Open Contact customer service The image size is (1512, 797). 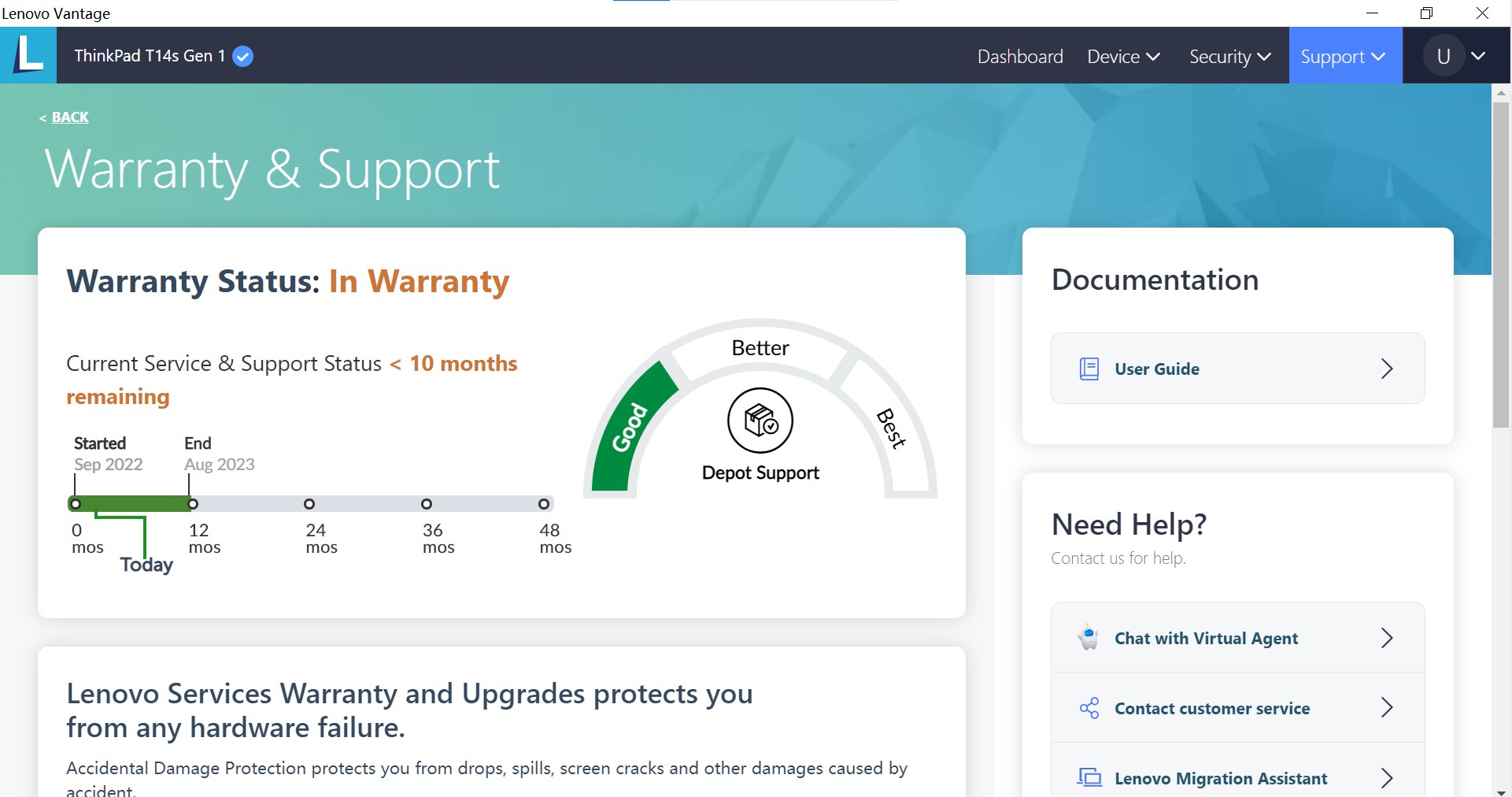pos(1237,708)
